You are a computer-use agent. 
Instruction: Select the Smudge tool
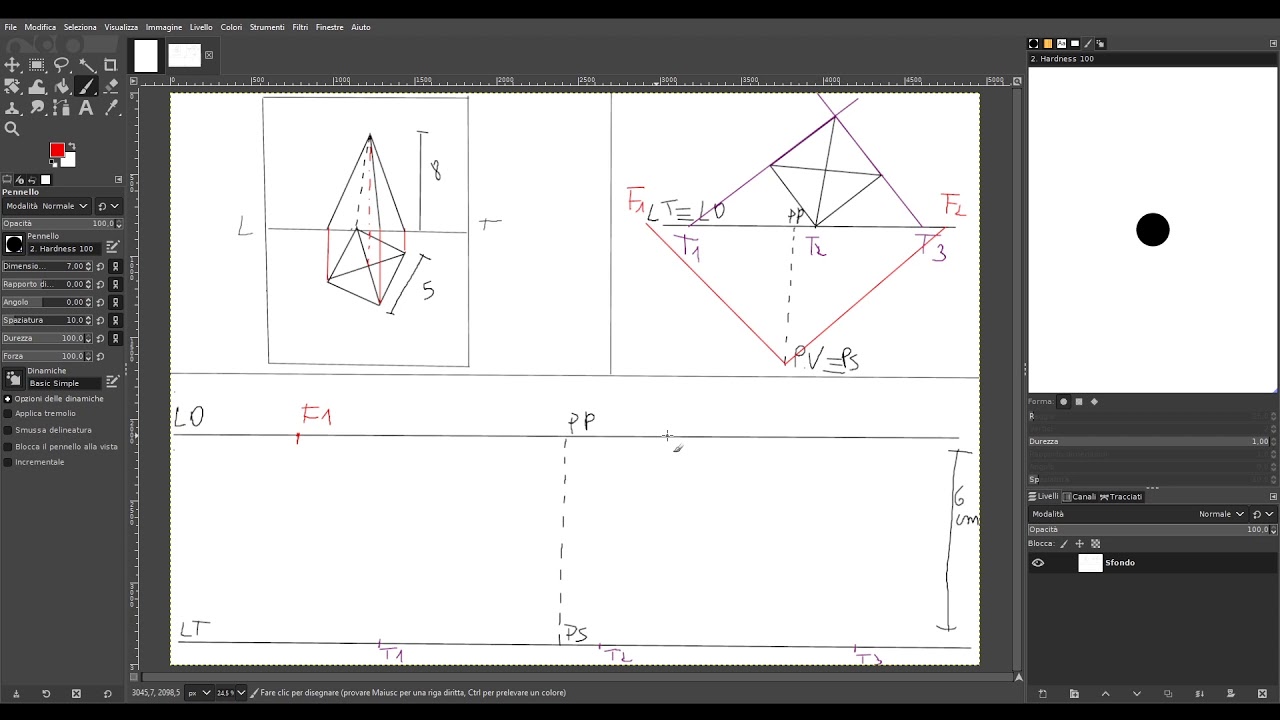(x=37, y=108)
